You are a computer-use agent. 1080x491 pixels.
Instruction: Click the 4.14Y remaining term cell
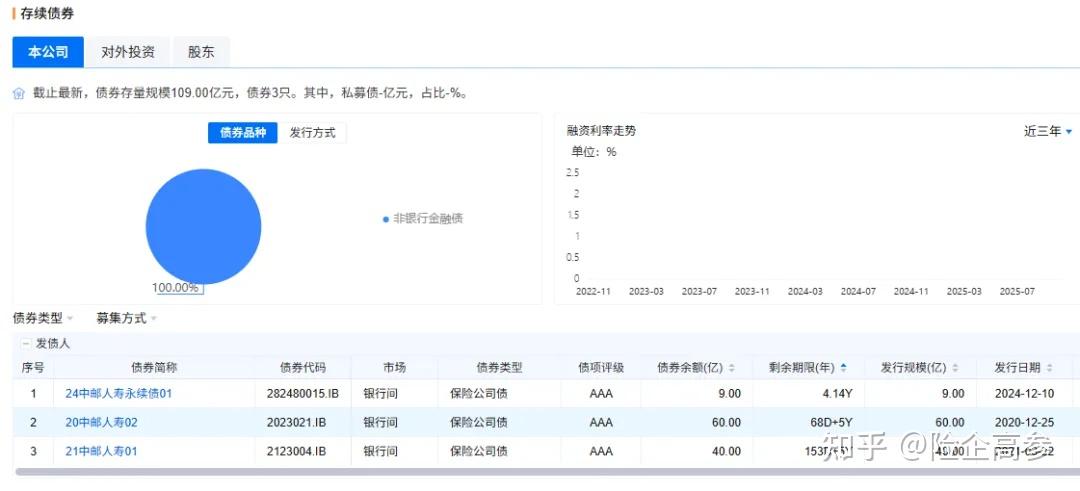(839, 394)
